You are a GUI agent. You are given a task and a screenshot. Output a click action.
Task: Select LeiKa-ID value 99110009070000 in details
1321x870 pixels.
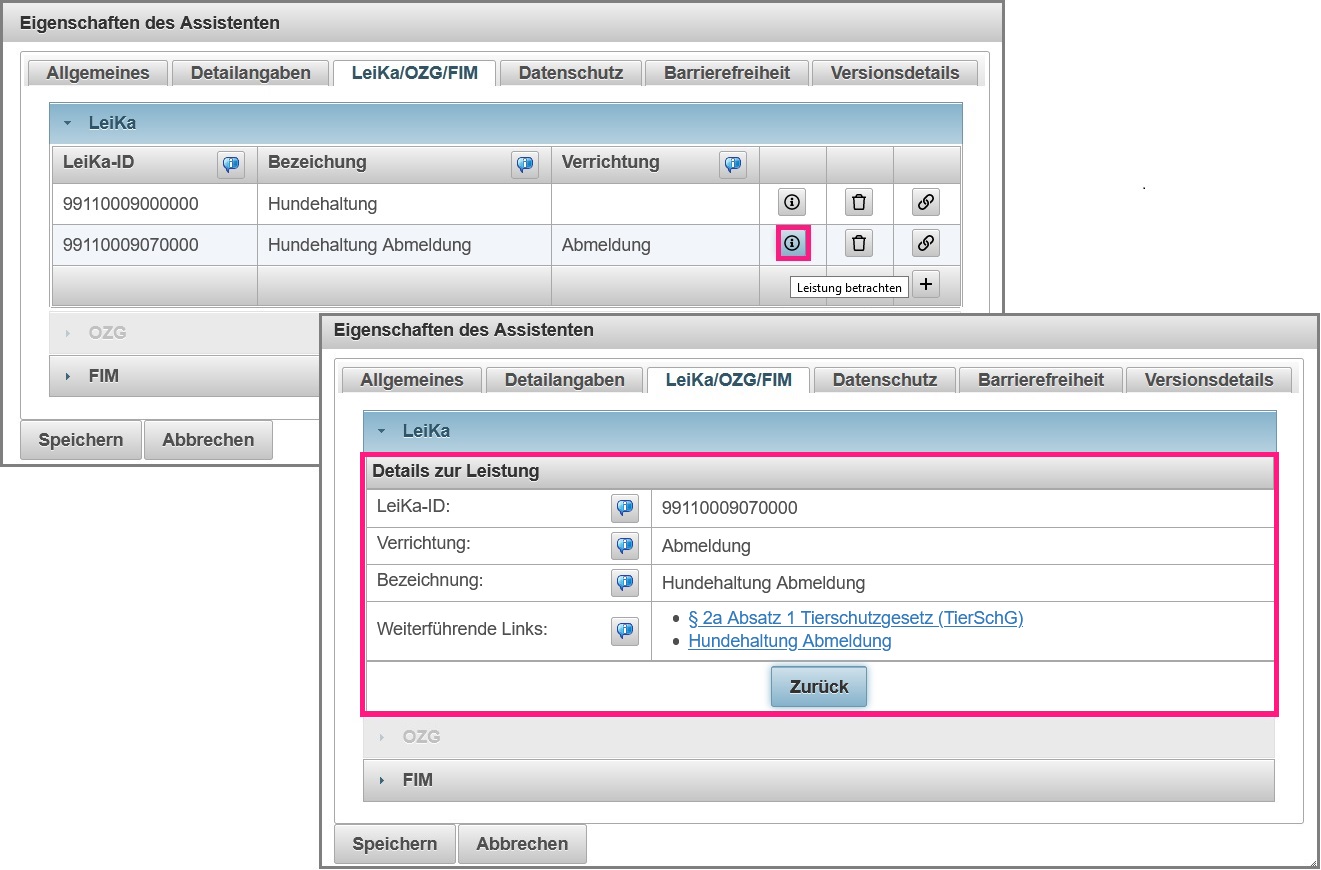tap(730, 508)
